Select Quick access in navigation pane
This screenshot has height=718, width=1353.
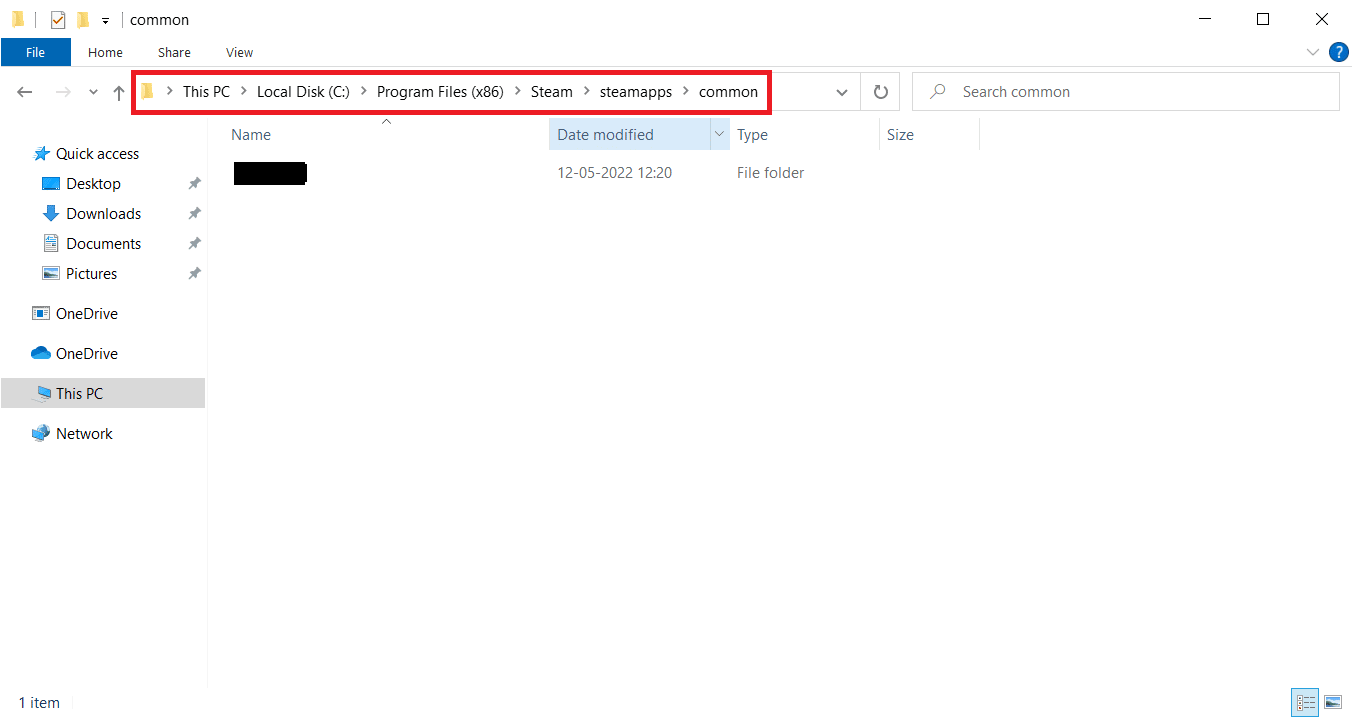coord(97,154)
